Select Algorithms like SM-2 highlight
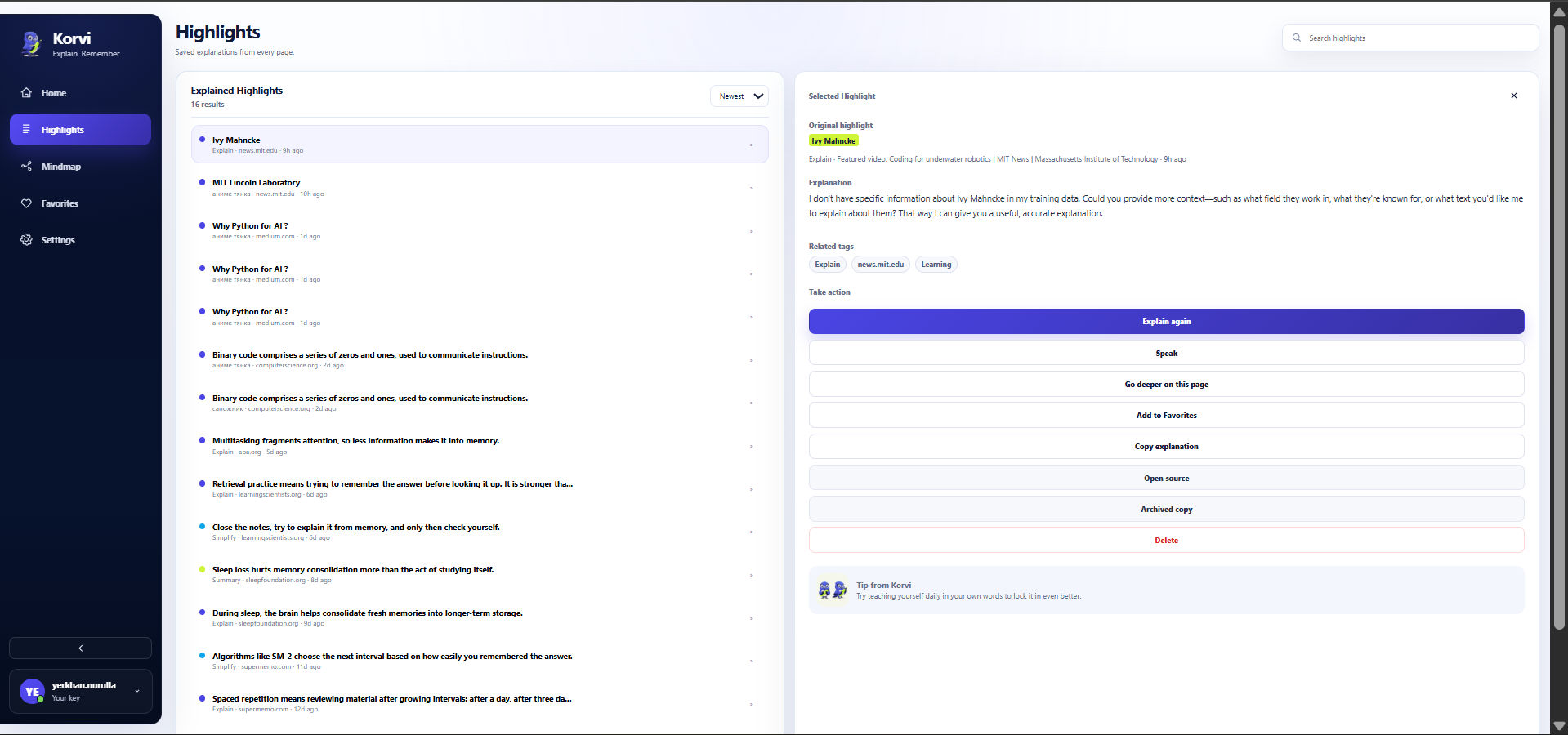This screenshot has height=735, width=1568. 480,661
